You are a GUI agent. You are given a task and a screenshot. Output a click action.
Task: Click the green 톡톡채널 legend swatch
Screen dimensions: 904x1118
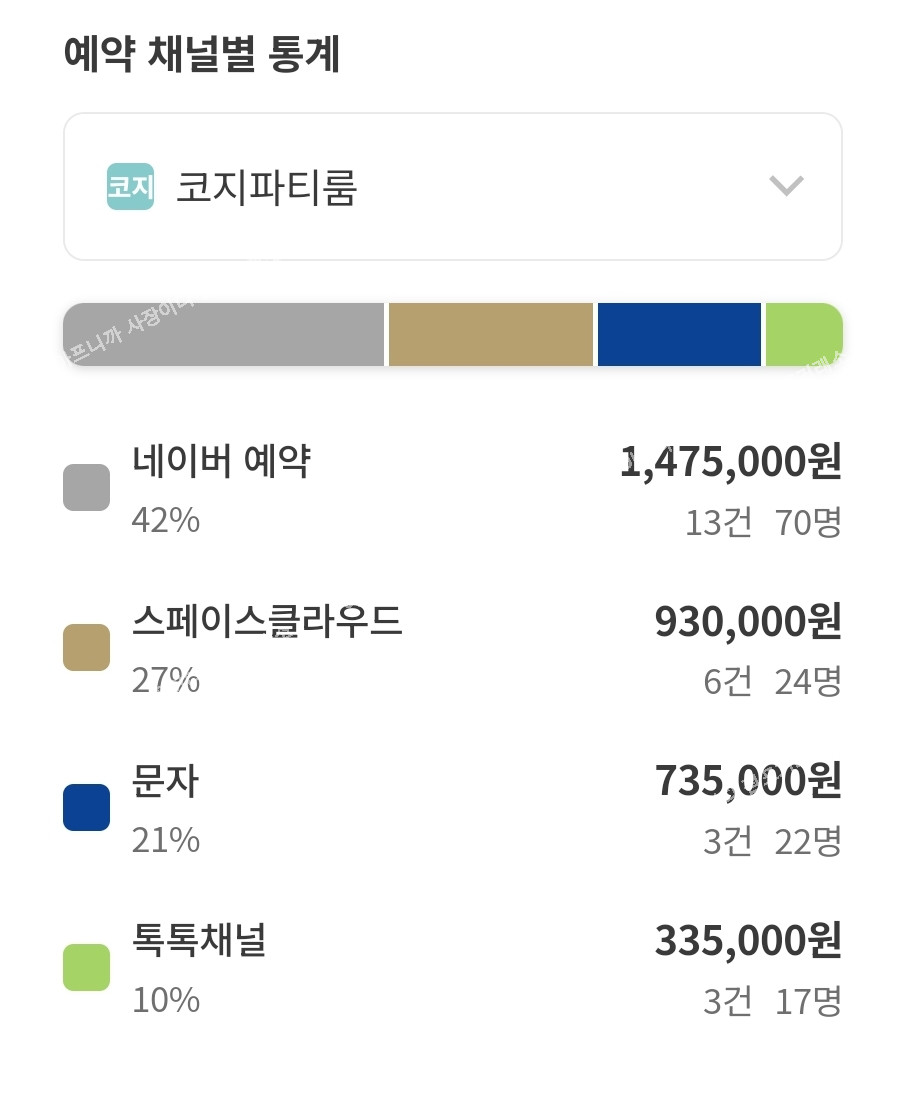coord(87,967)
